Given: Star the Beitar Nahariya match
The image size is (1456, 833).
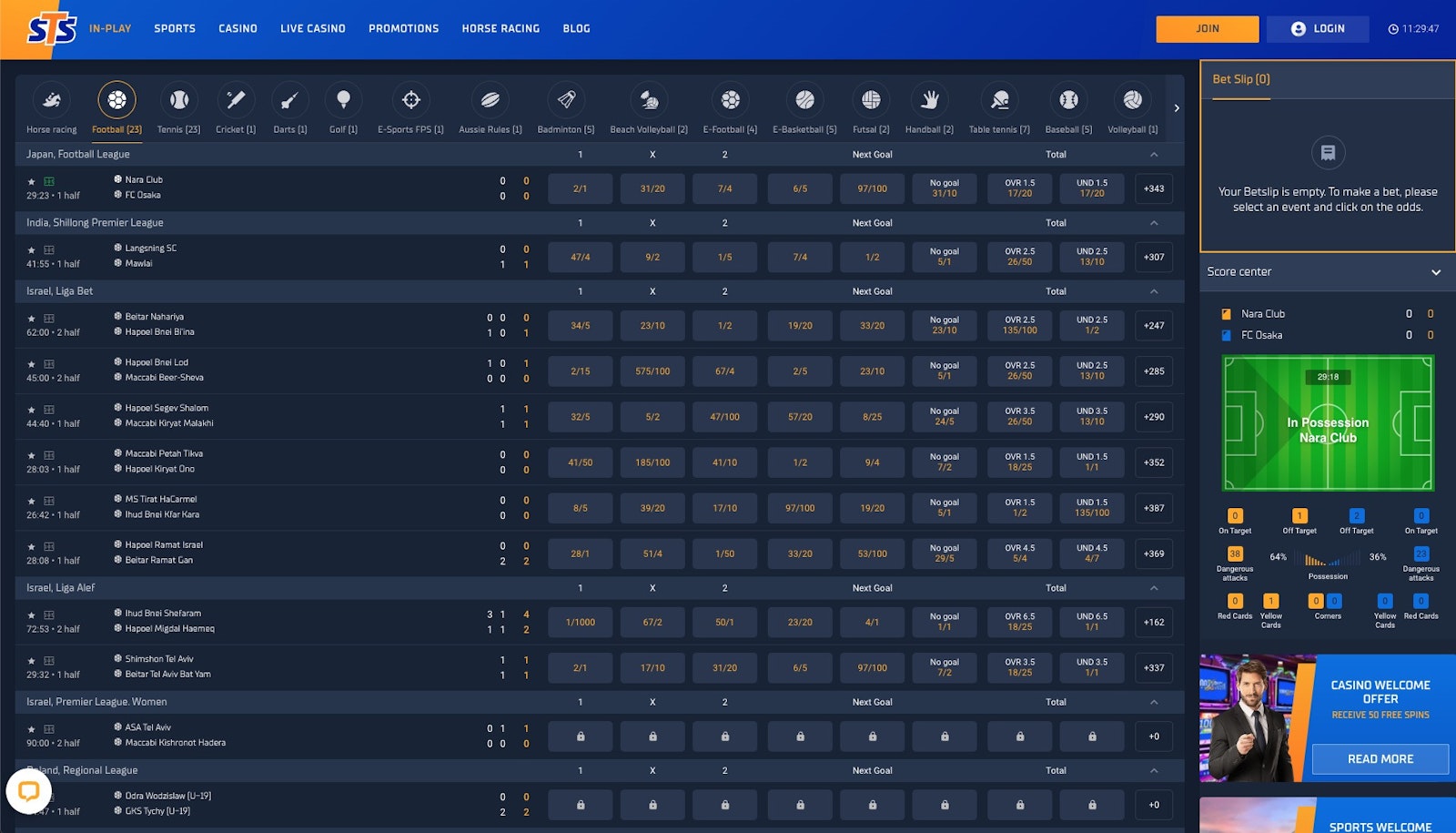Looking at the screenshot, I should [x=32, y=319].
